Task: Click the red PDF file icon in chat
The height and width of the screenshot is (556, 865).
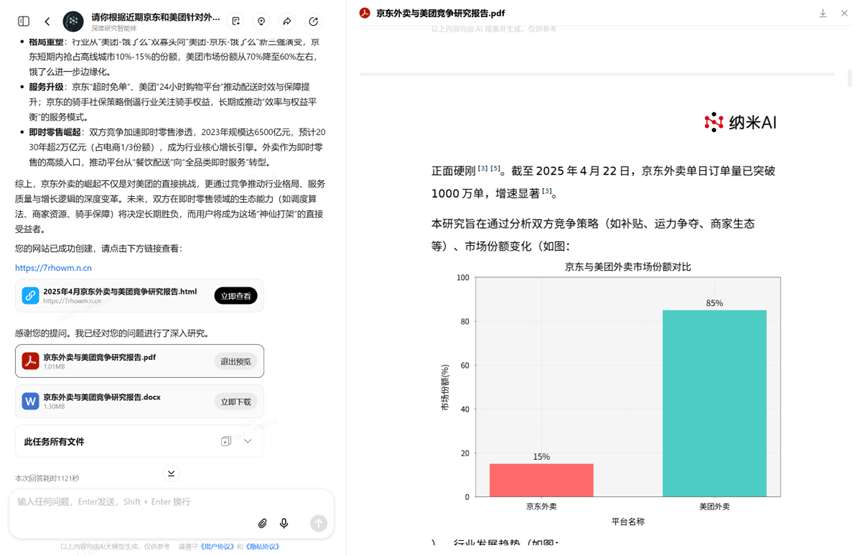Action: (x=30, y=361)
